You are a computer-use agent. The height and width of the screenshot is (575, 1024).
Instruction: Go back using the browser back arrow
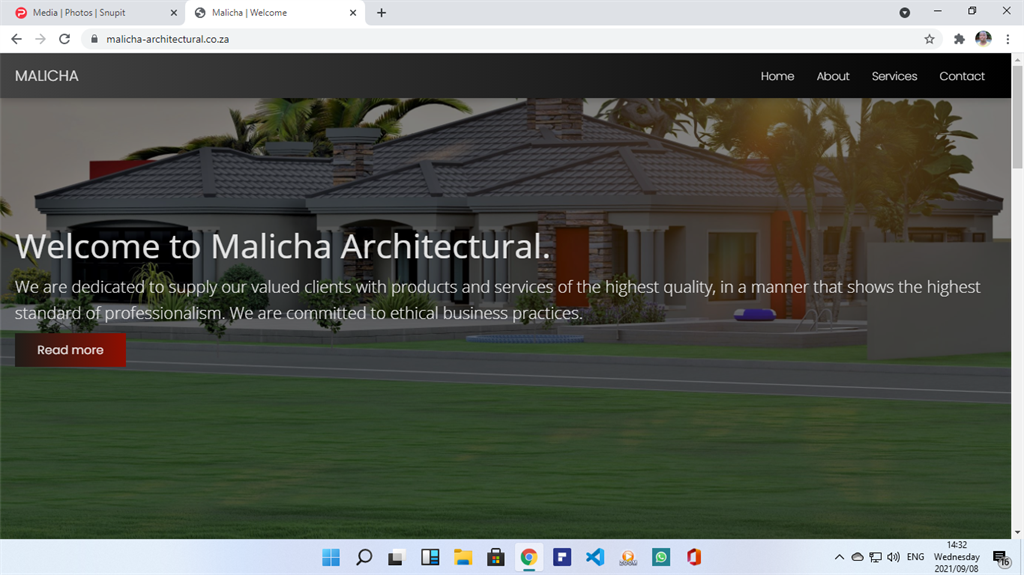16,39
